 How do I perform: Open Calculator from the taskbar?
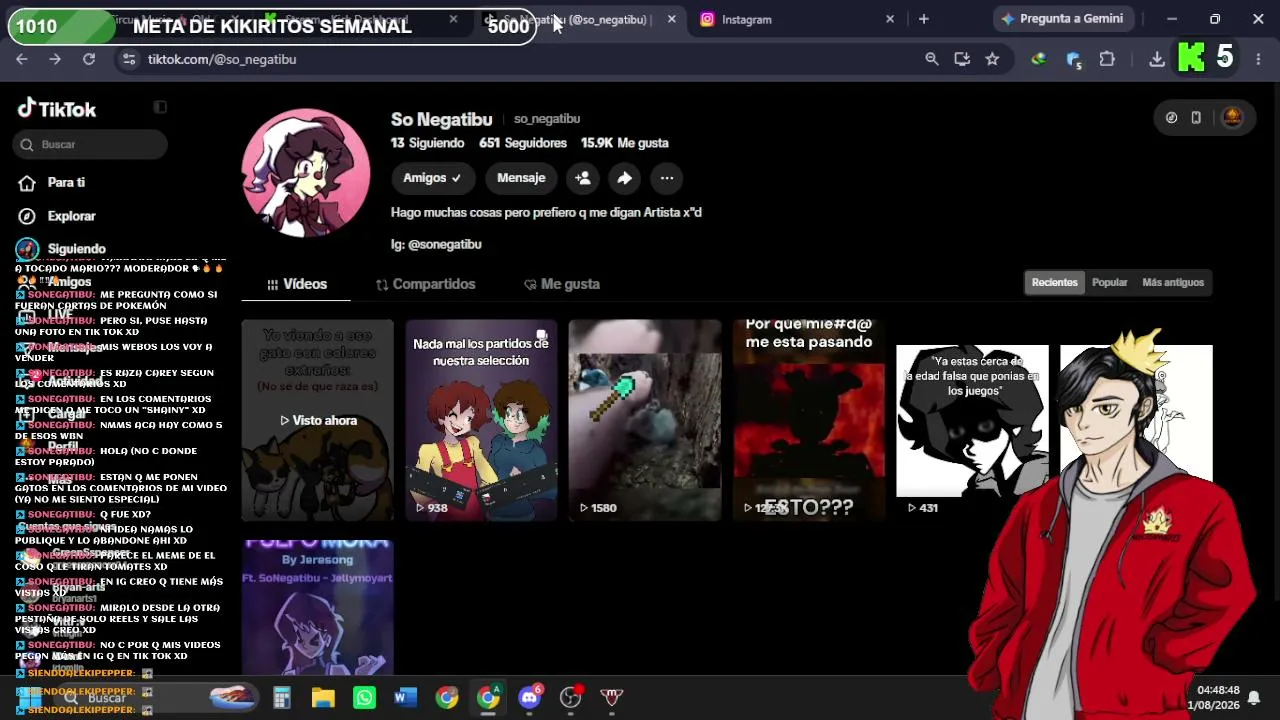click(x=282, y=697)
